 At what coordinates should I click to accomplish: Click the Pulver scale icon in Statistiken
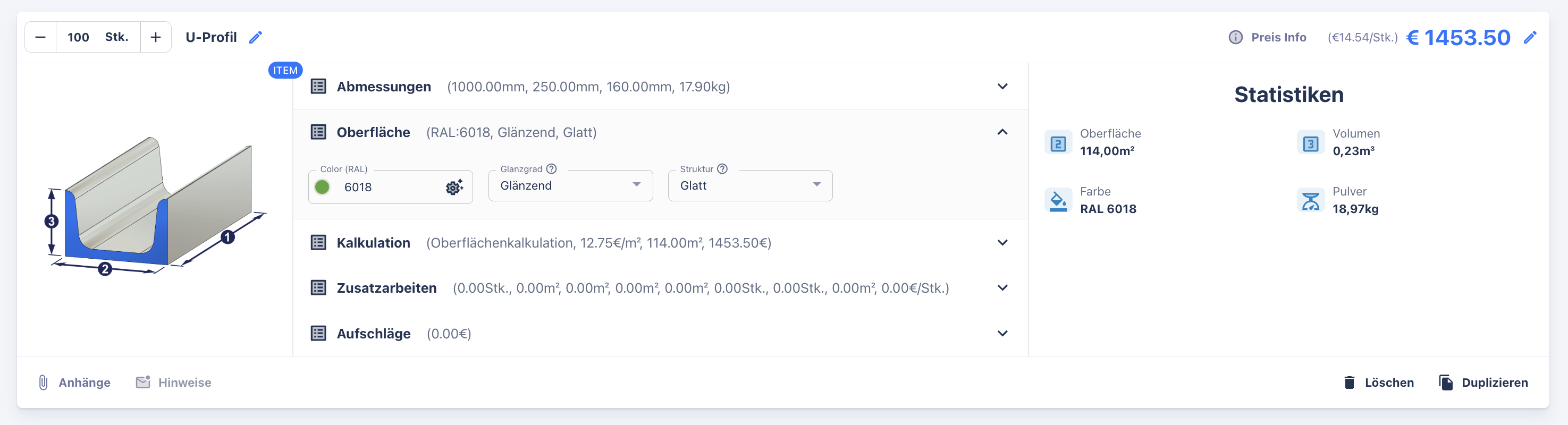(1310, 200)
